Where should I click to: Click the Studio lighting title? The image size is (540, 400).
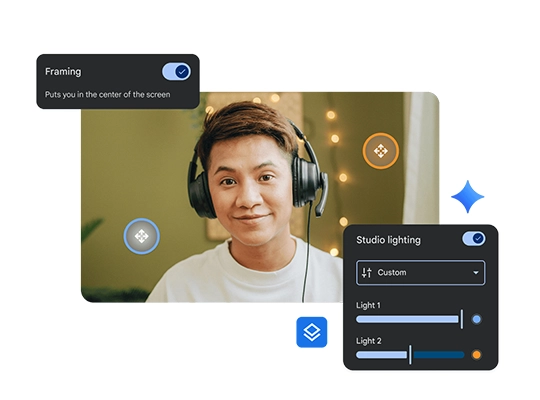coord(388,240)
